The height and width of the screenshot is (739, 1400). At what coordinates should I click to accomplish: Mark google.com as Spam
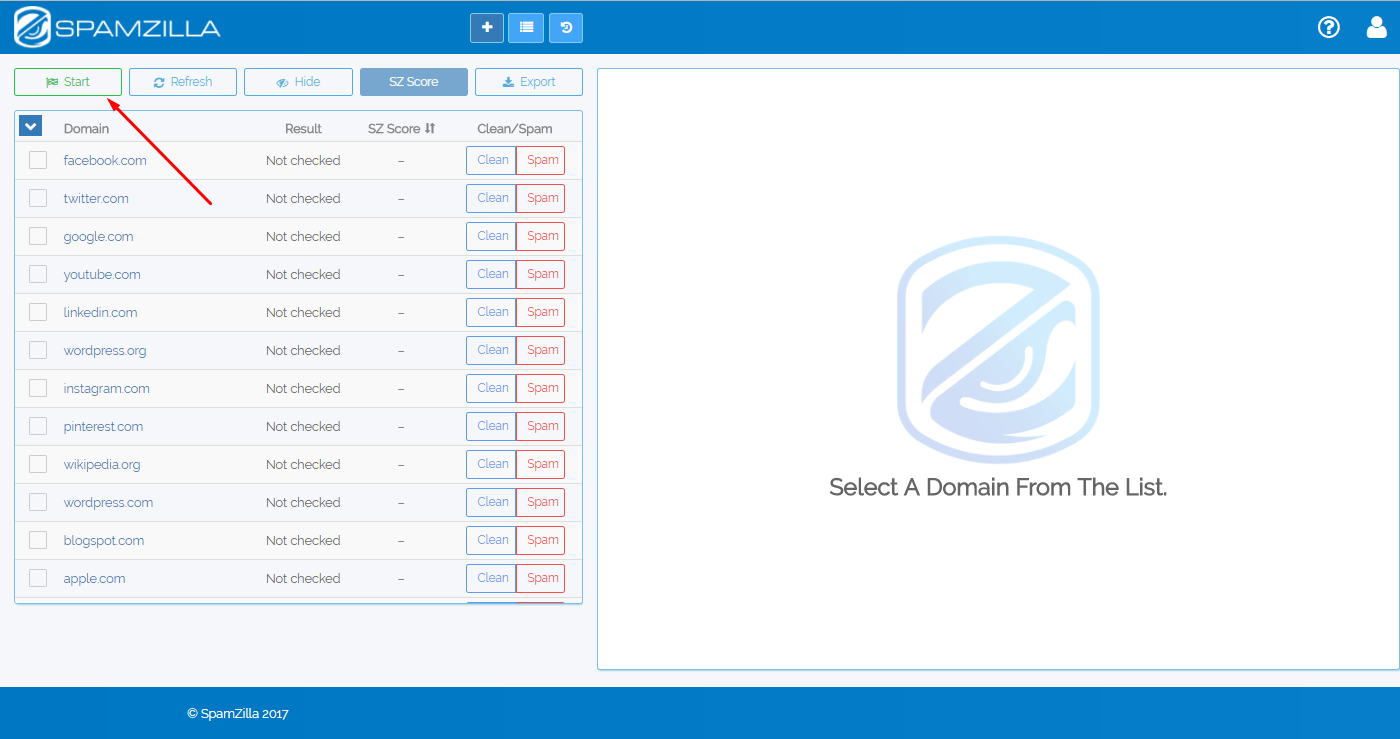pyautogui.click(x=541, y=236)
